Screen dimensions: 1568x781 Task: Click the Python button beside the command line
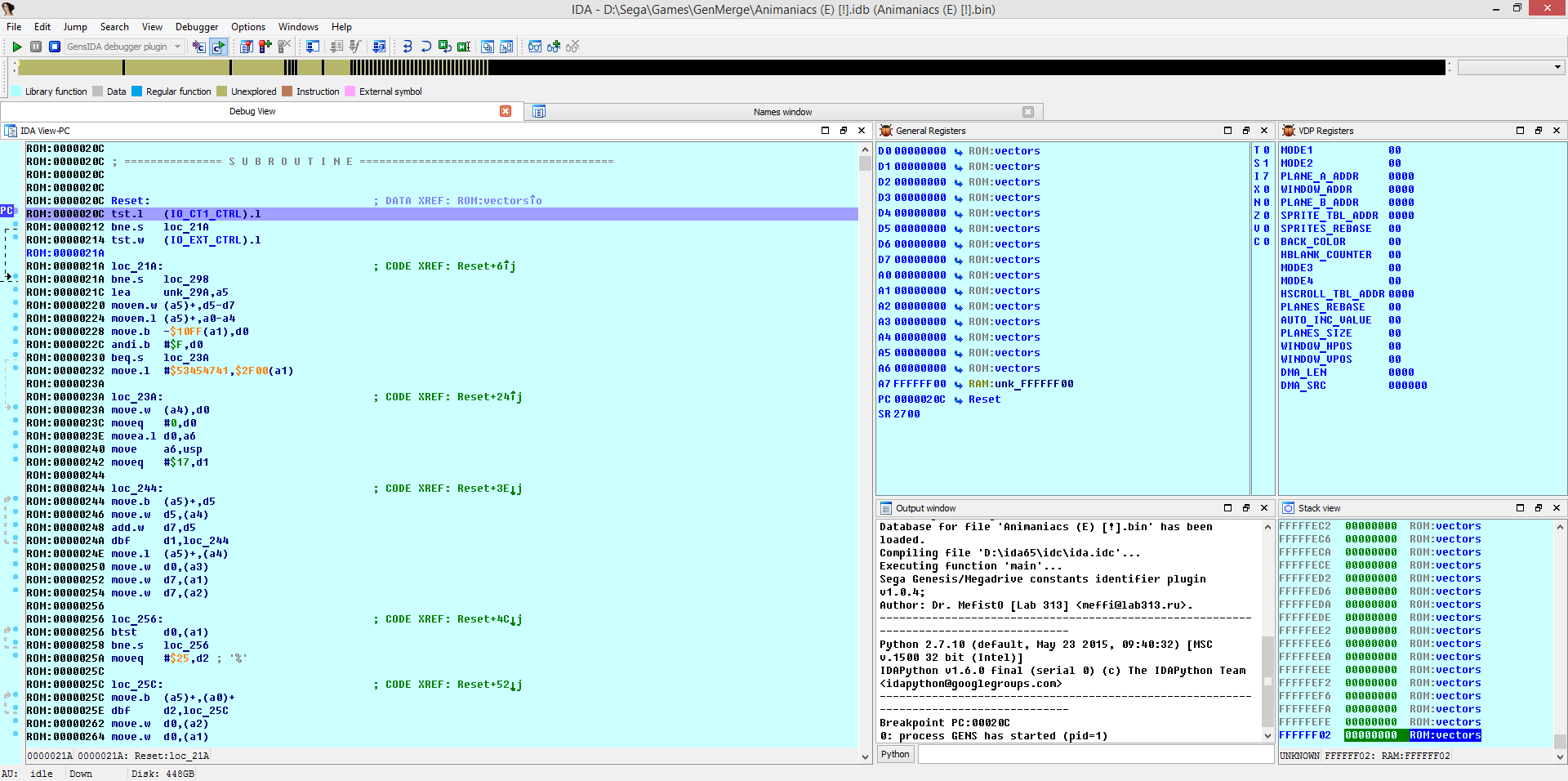click(x=895, y=754)
